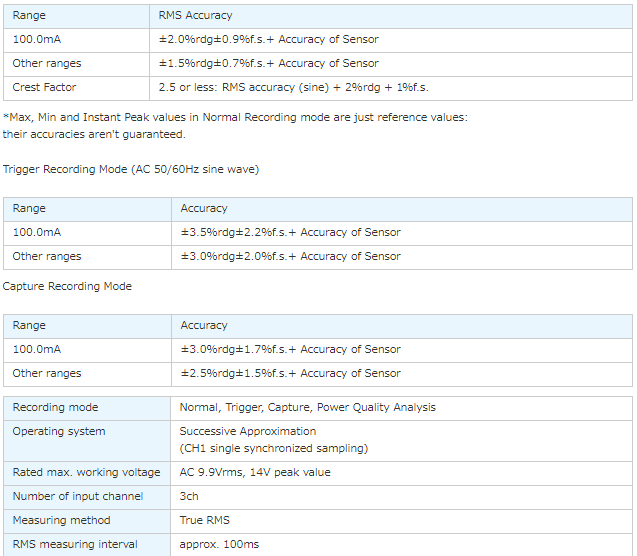
Task: Click the ±1.5%rdg±0.7%f.s. accuracy cell
Action: [268, 64]
